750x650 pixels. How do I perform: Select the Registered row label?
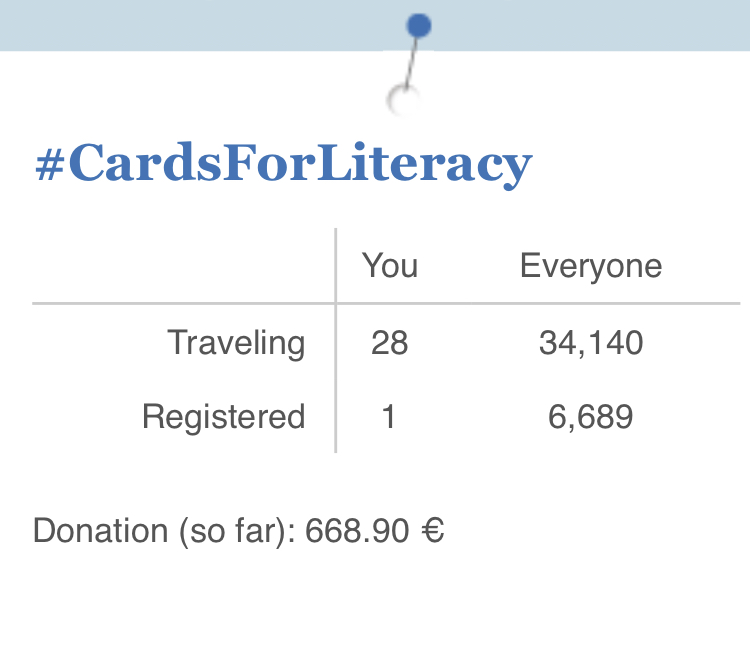(224, 417)
